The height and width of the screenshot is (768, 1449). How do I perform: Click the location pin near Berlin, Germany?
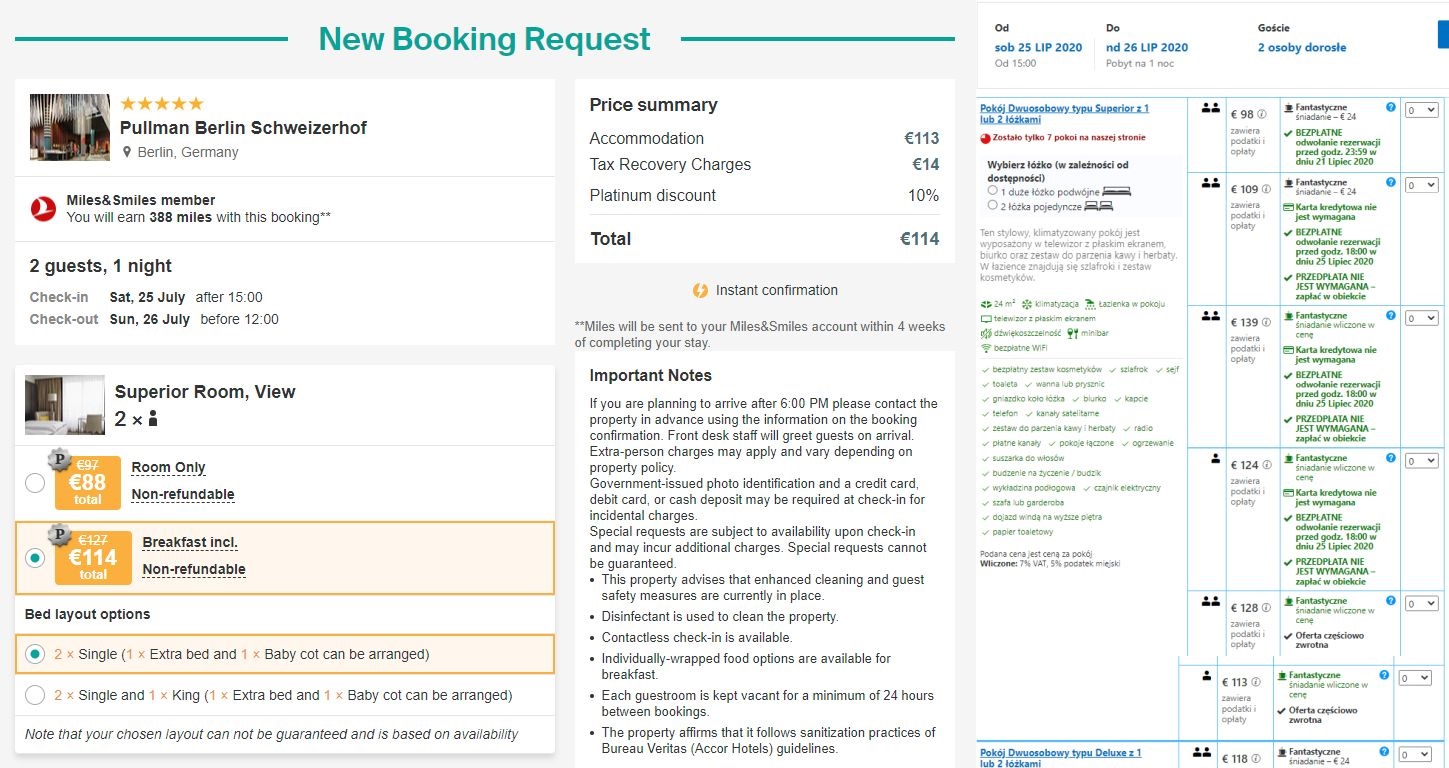[127, 153]
